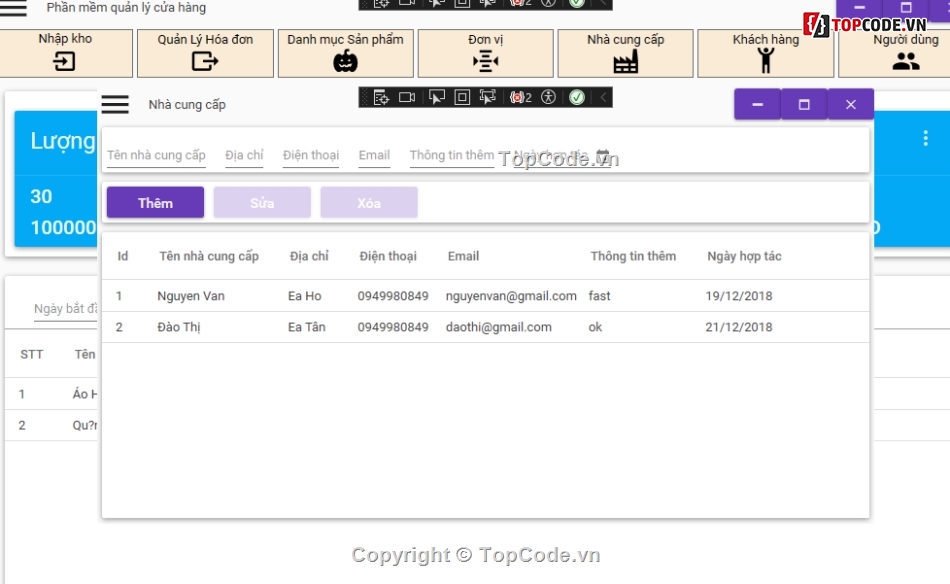Click the Xóa button

coord(369,203)
